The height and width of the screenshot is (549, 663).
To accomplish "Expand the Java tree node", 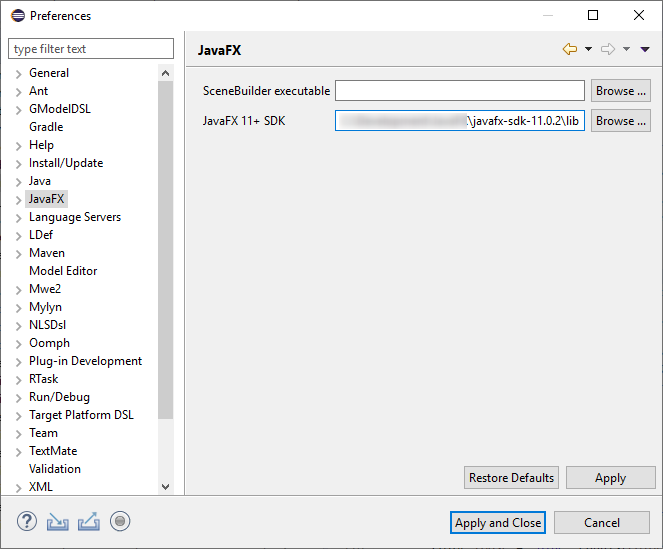I will coord(18,182).
